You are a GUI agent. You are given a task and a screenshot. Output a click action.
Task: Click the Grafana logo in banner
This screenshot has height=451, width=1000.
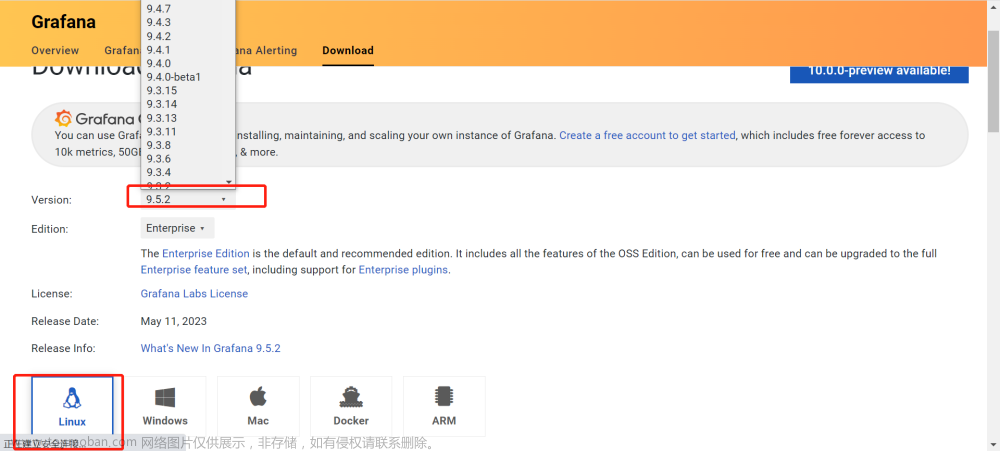[x=63, y=119]
